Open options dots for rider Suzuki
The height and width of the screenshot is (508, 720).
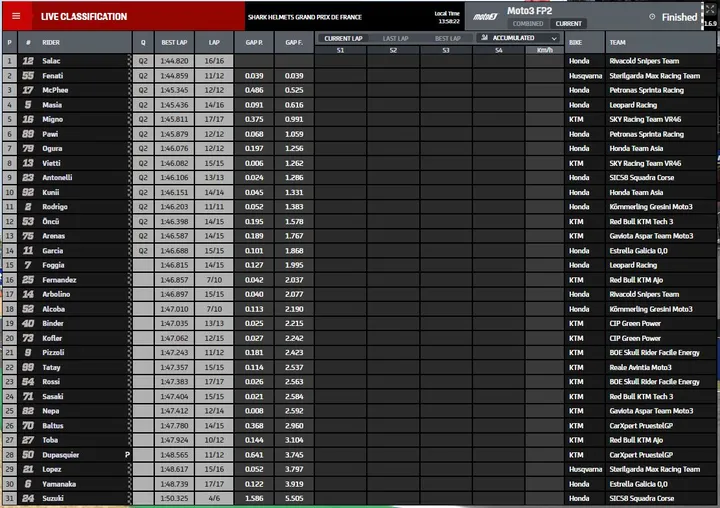point(129,498)
